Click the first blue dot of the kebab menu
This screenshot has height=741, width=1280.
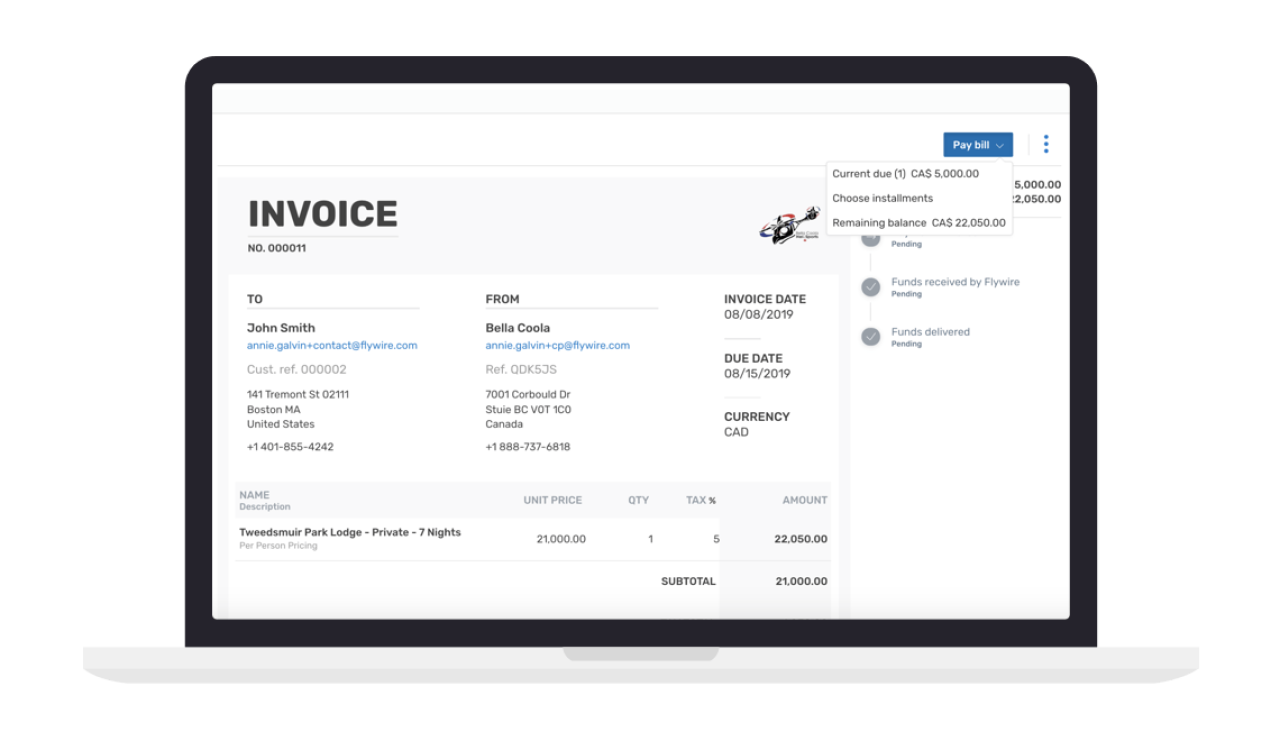click(1046, 137)
